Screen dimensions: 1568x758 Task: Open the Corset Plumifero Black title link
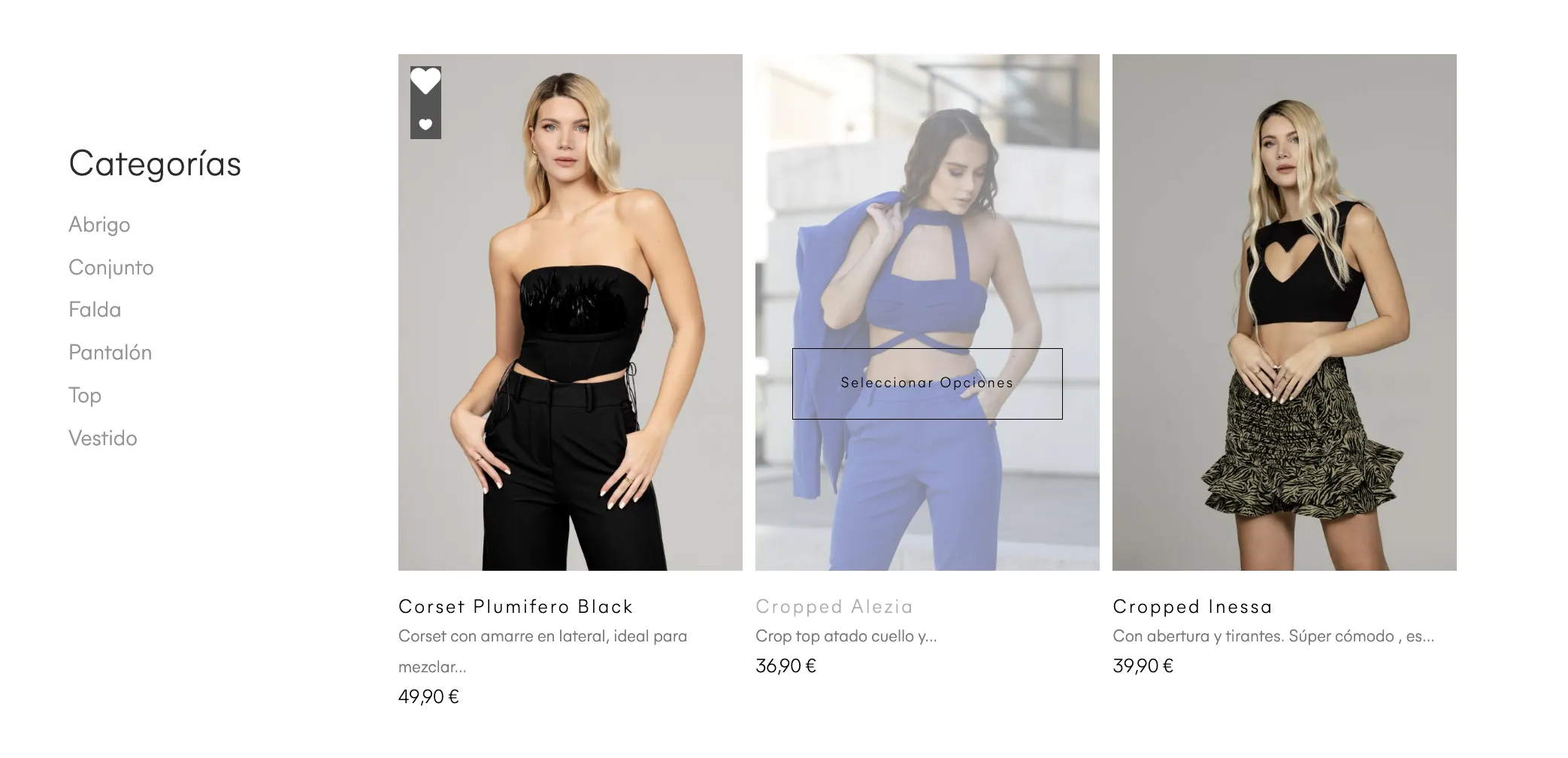pyautogui.click(x=516, y=607)
